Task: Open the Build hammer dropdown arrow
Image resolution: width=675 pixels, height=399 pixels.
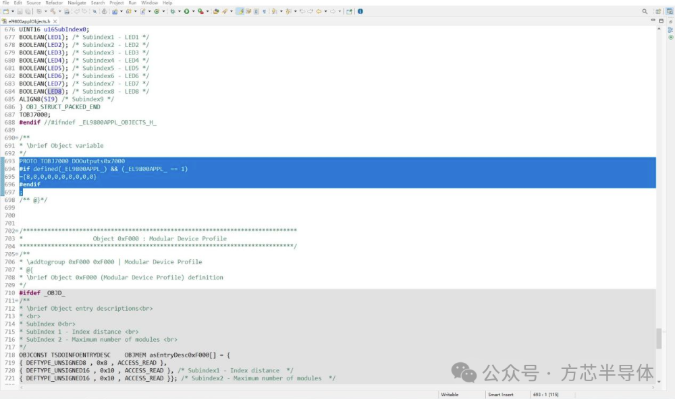Action: (x=59, y=11)
